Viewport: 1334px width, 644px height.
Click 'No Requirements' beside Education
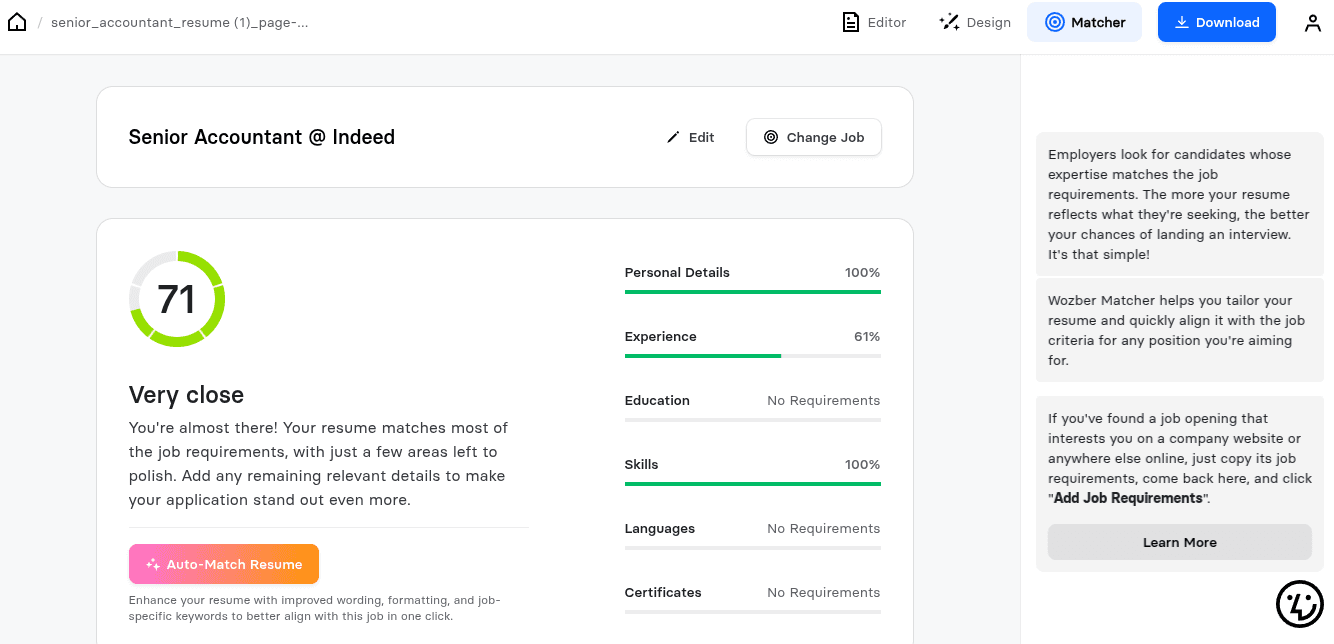(824, 400)
